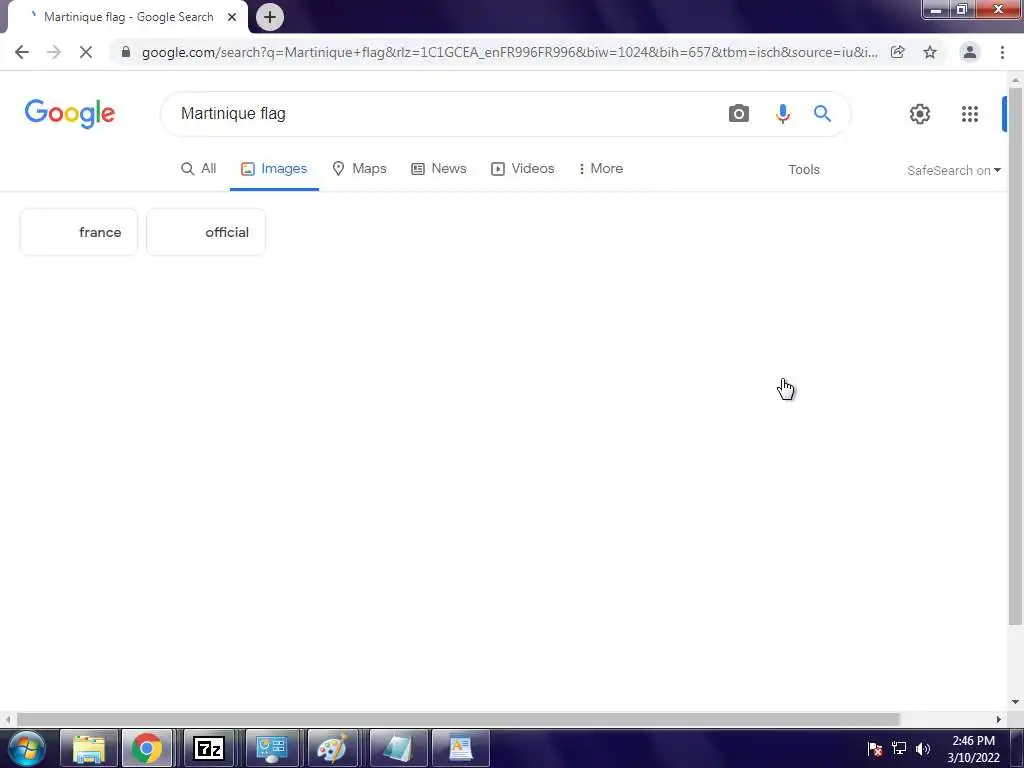Filter images by the france chip

[79, 232]
